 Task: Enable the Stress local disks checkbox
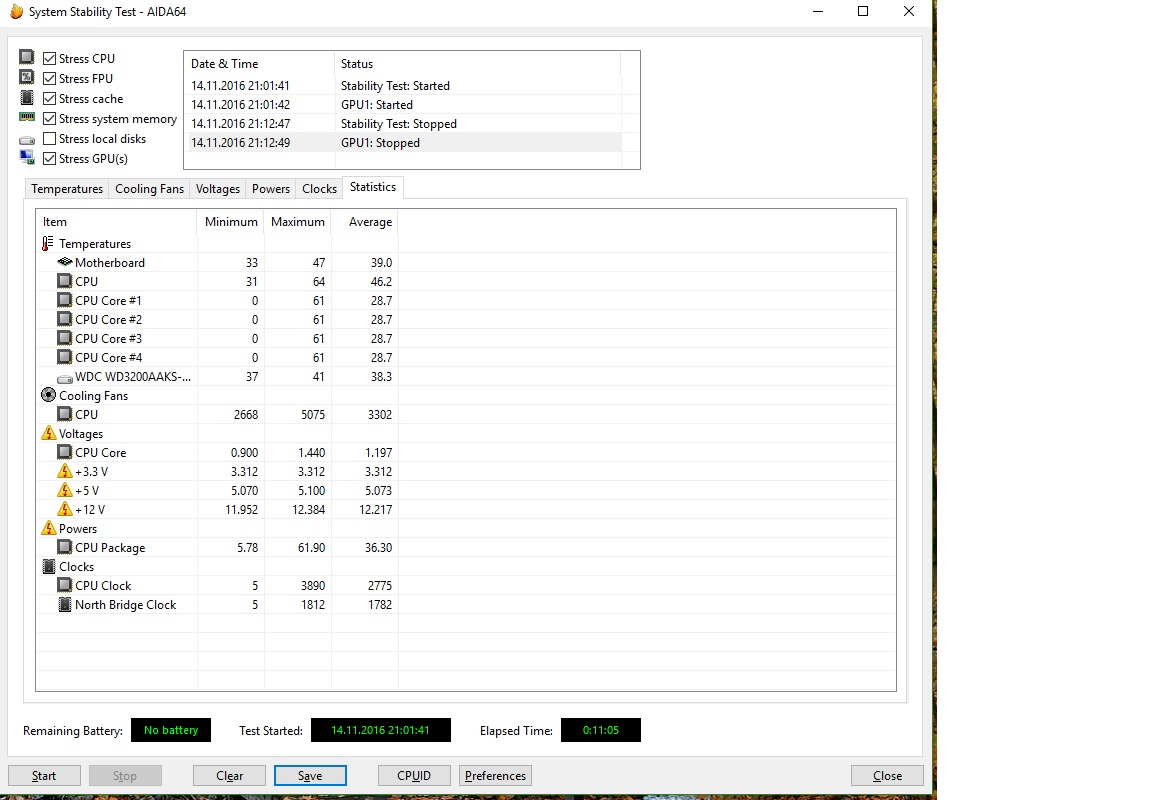(49, 138)
